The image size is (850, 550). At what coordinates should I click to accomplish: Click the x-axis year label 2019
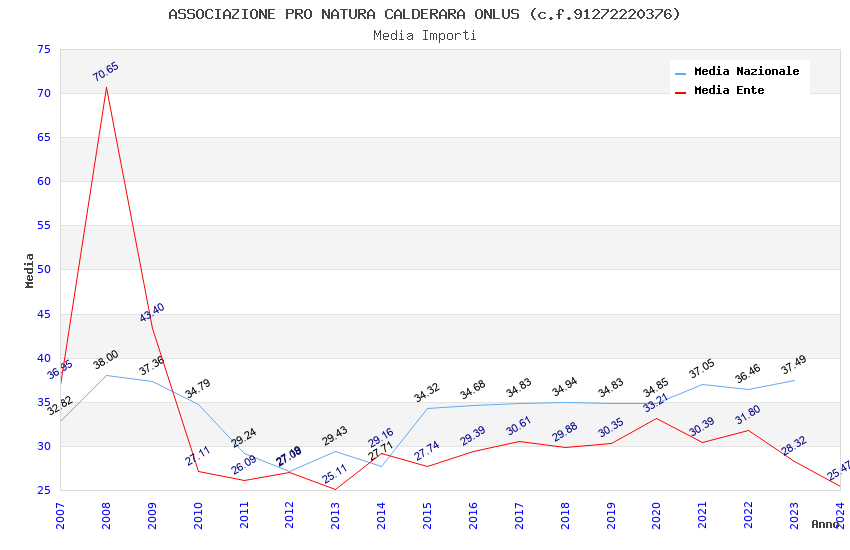click(611, 515)
